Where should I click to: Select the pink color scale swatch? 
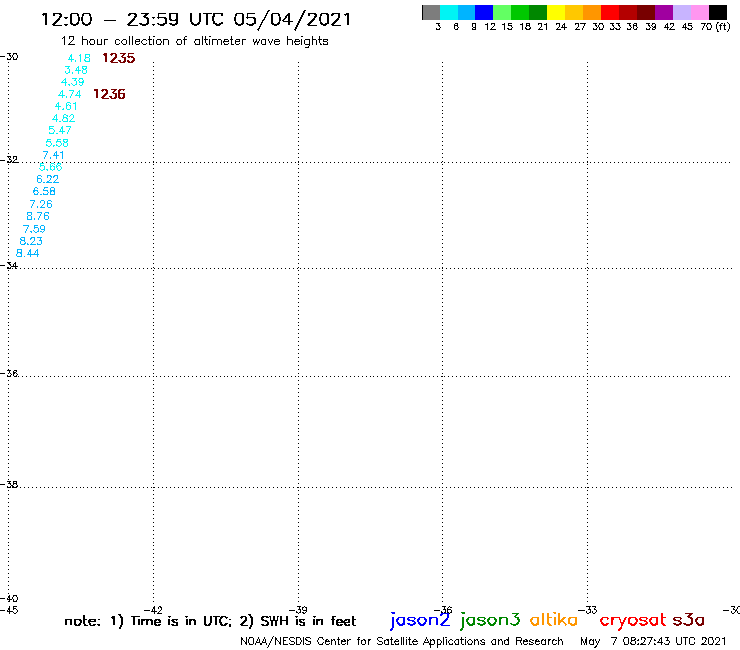(700, 12)
